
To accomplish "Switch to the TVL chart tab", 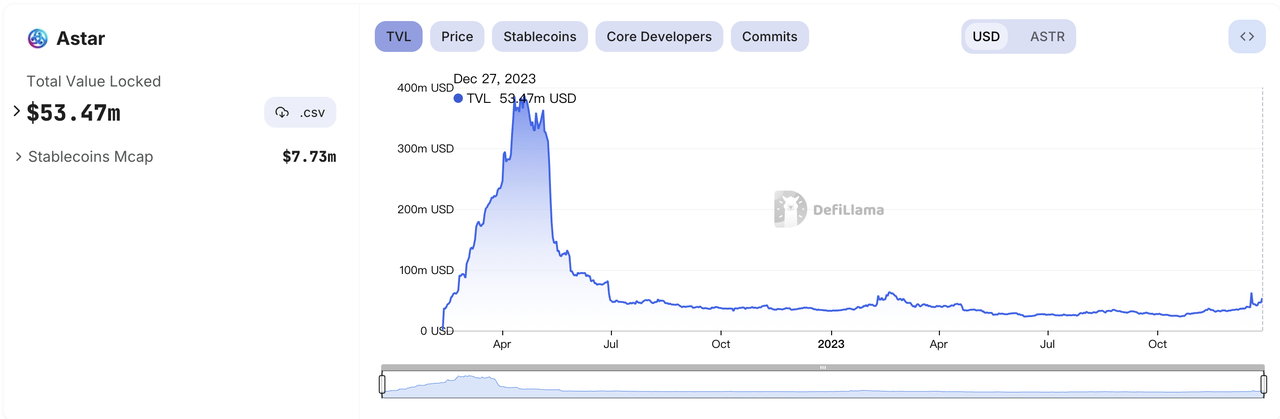I will tap(399, 37).
